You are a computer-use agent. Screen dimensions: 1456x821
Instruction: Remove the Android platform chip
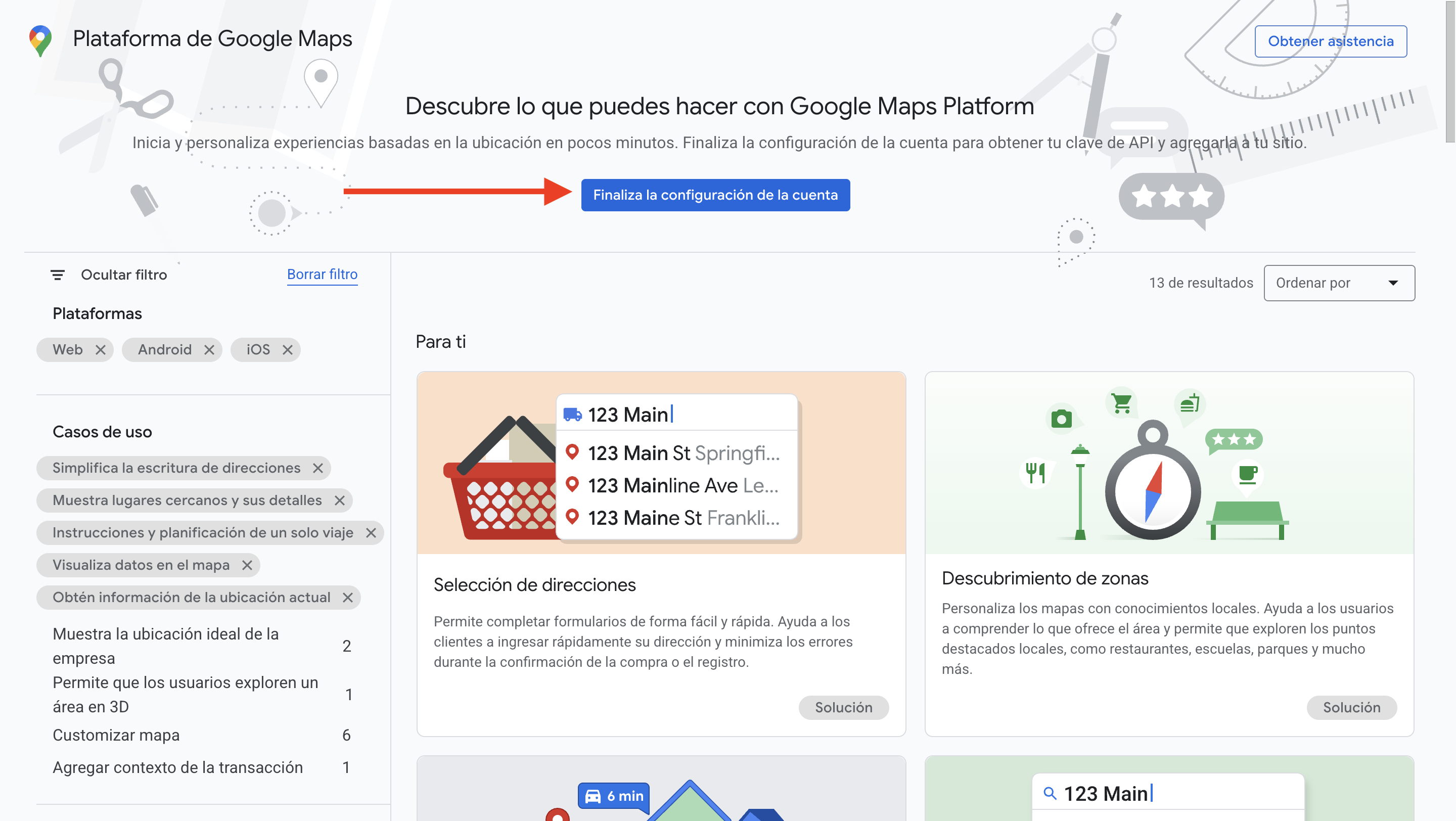(x=209, y=350)
